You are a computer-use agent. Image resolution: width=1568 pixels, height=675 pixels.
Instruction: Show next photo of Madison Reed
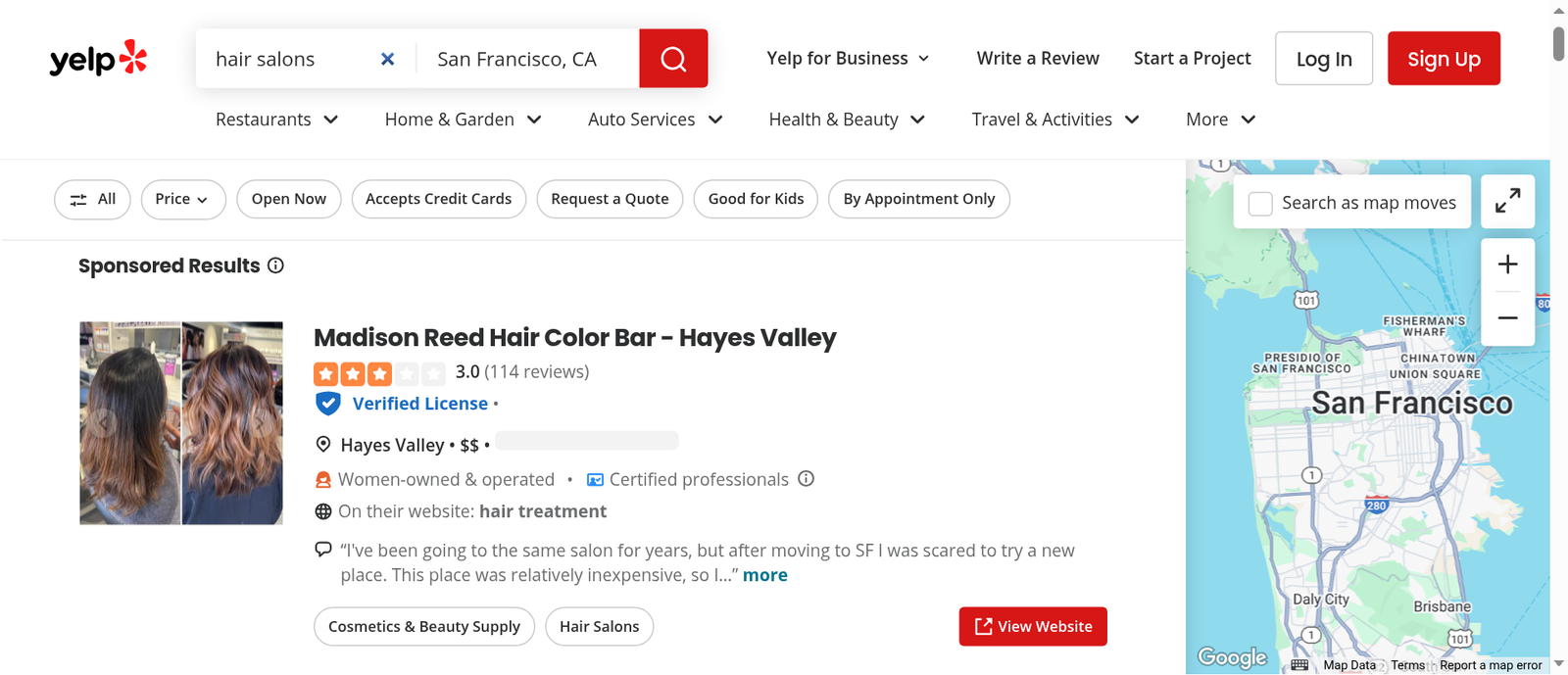pos(261,423)
